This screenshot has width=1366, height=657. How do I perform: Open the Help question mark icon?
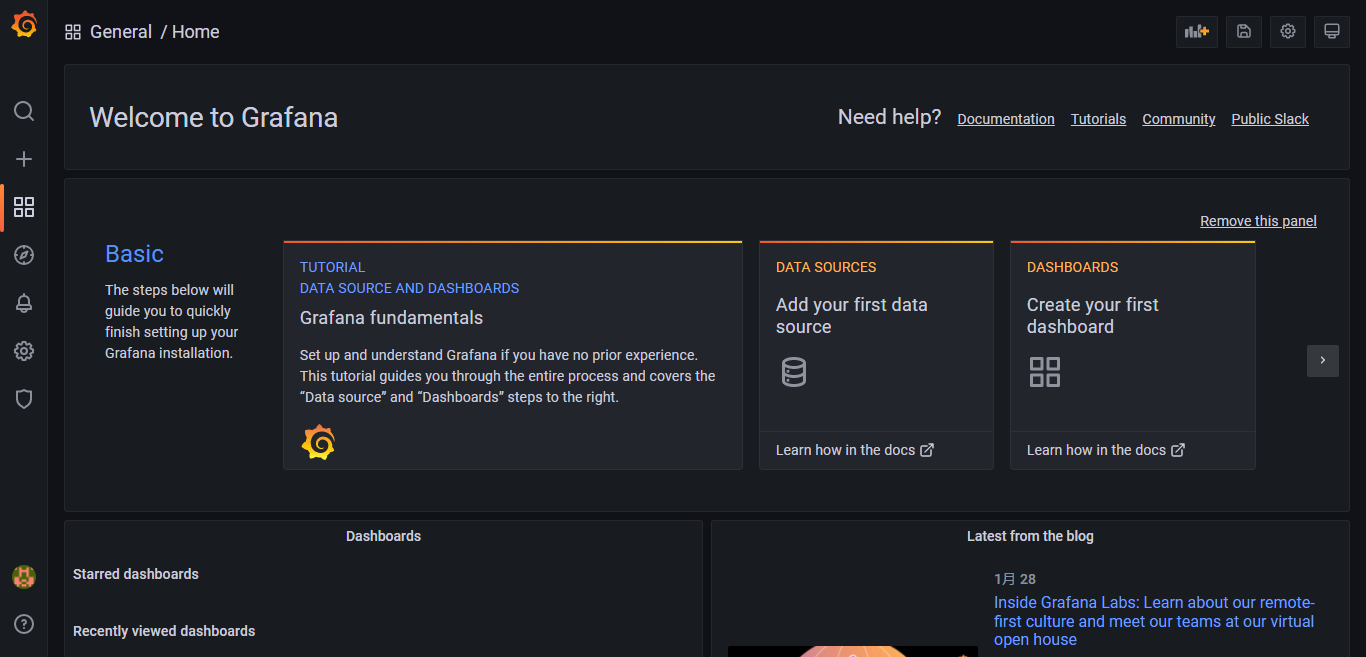[x=24, y=624]
